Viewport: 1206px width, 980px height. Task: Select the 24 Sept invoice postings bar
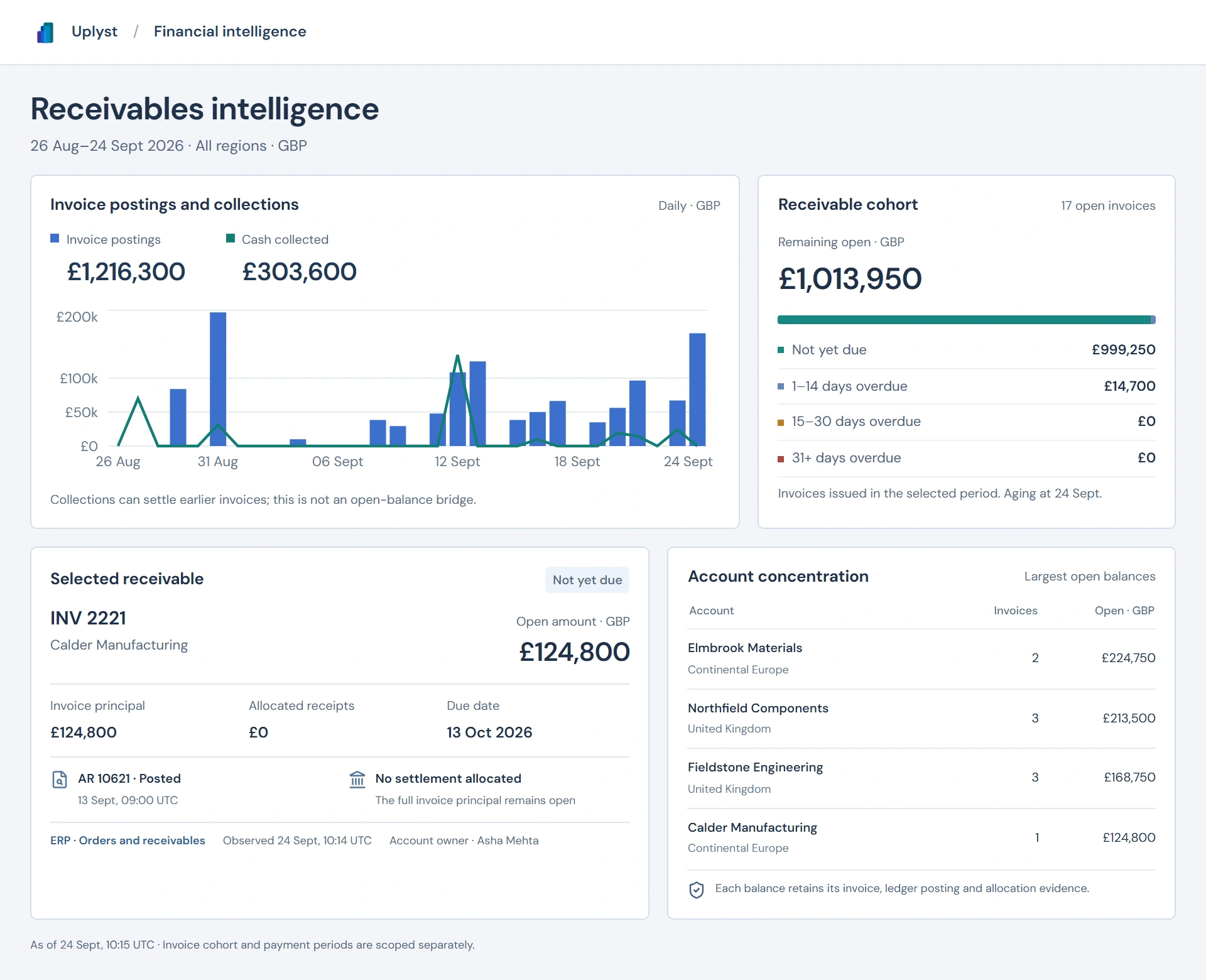pos(697,389)
